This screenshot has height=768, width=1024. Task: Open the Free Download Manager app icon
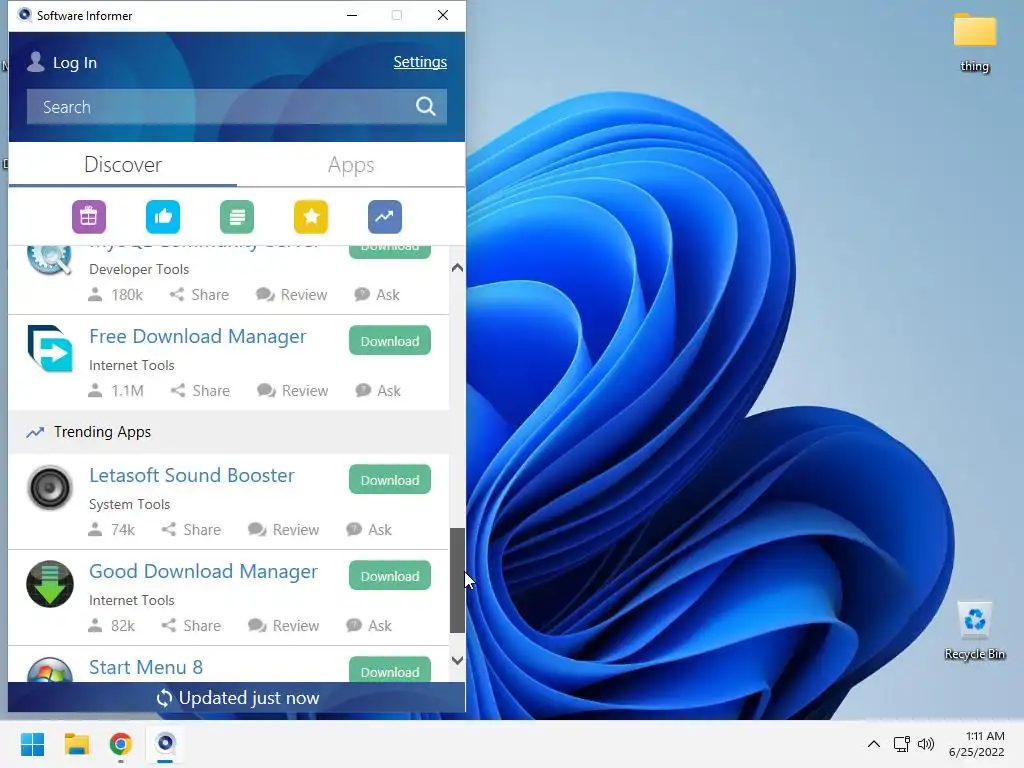pyautogui.click(x=50, y=349)
